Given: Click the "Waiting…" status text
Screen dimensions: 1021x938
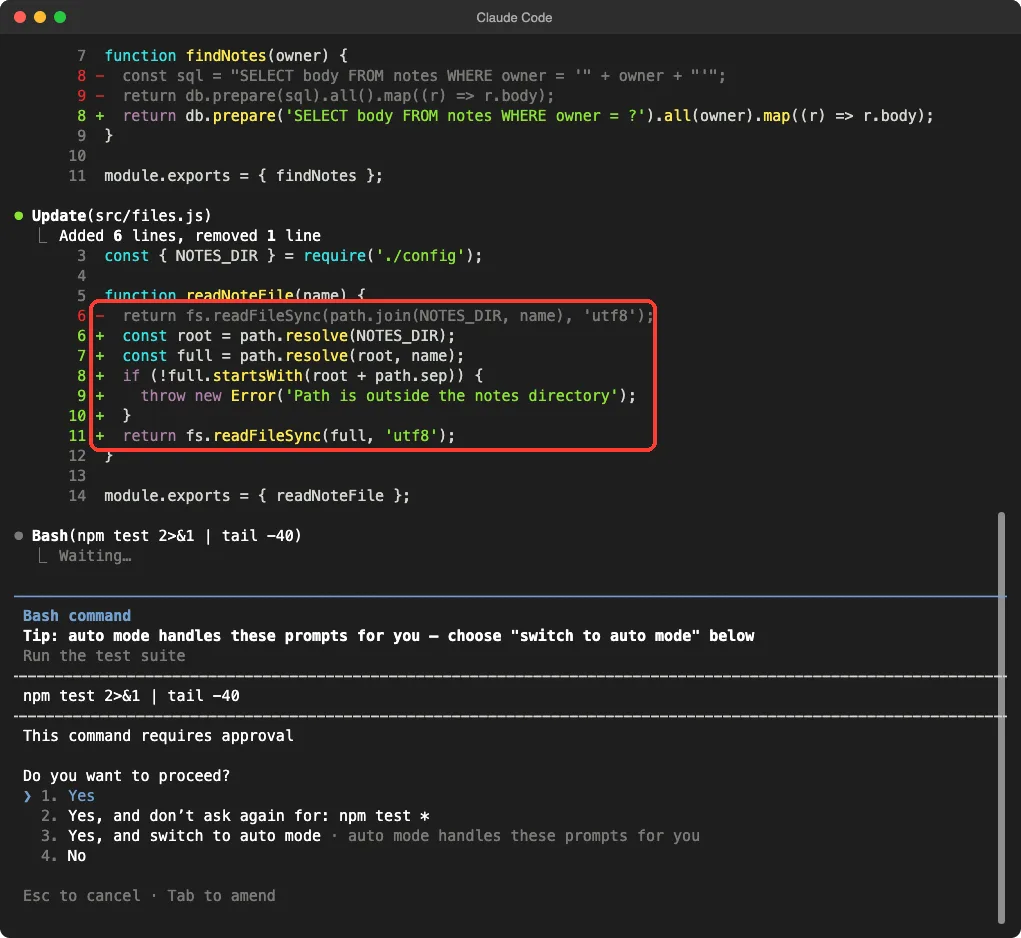Looking at the screenshot, I should coord(95,556).
